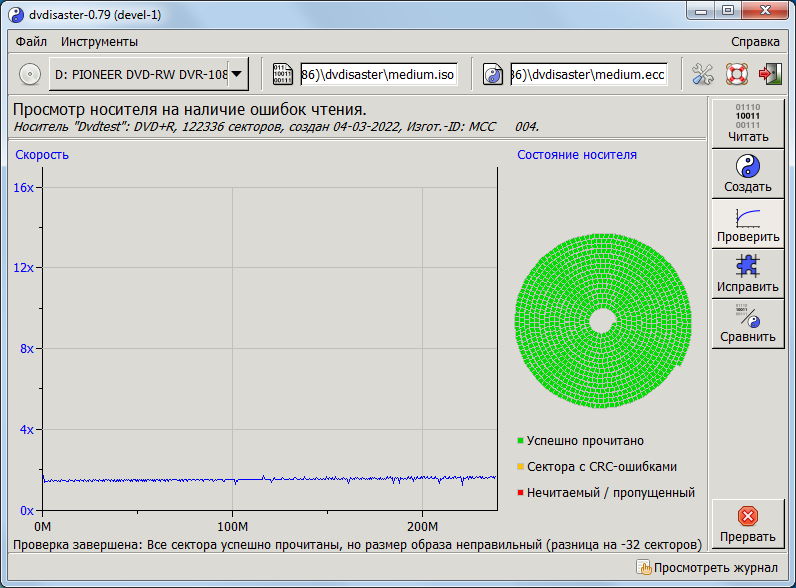Open the Инструменты menu

99,42
